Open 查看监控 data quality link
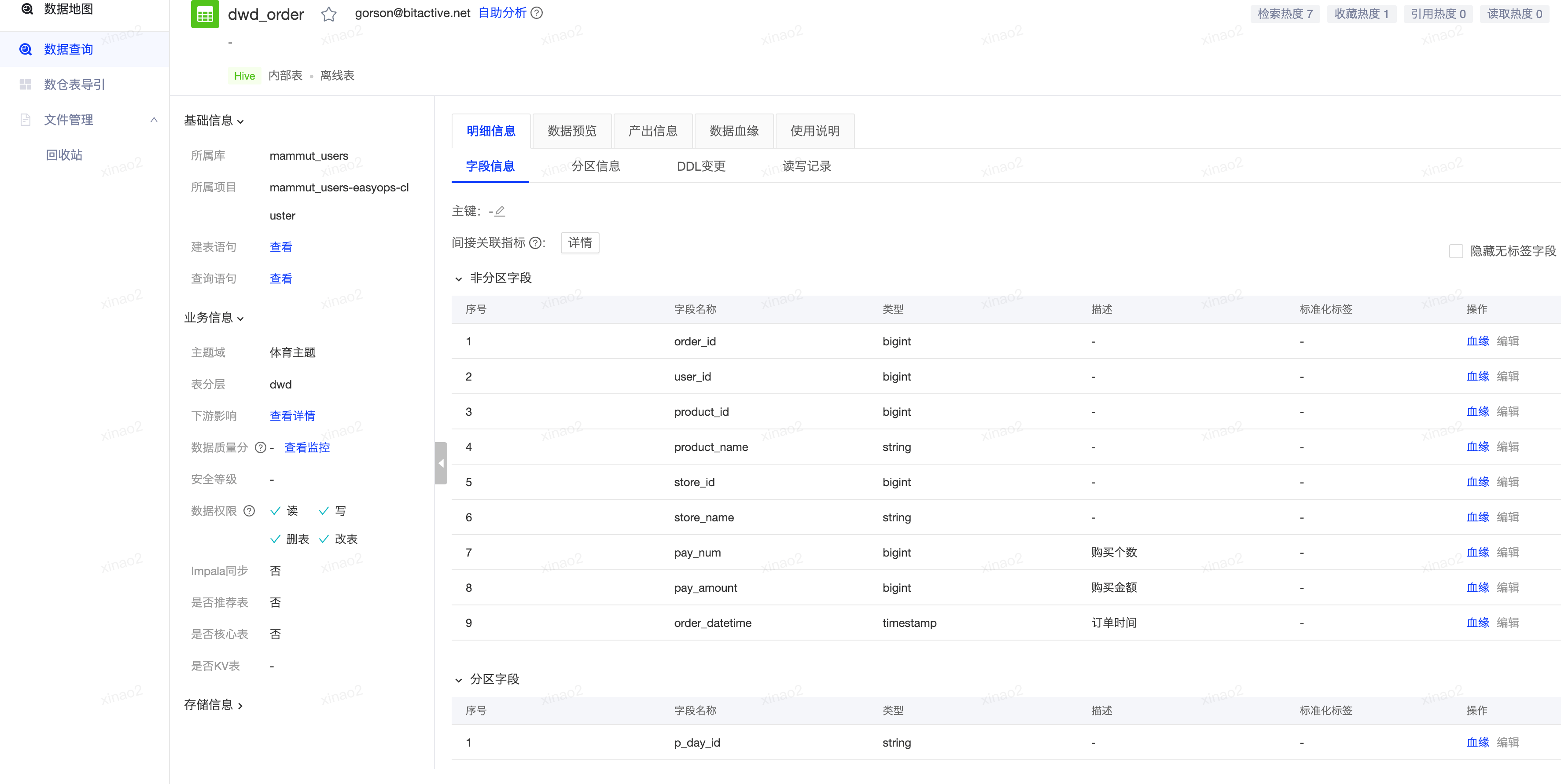 (x=307, y=447)
